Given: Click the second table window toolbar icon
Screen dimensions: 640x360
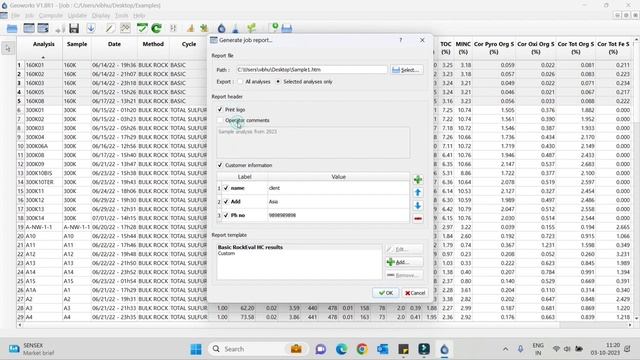Looking at the screenshot, I should tap(29, 28).
